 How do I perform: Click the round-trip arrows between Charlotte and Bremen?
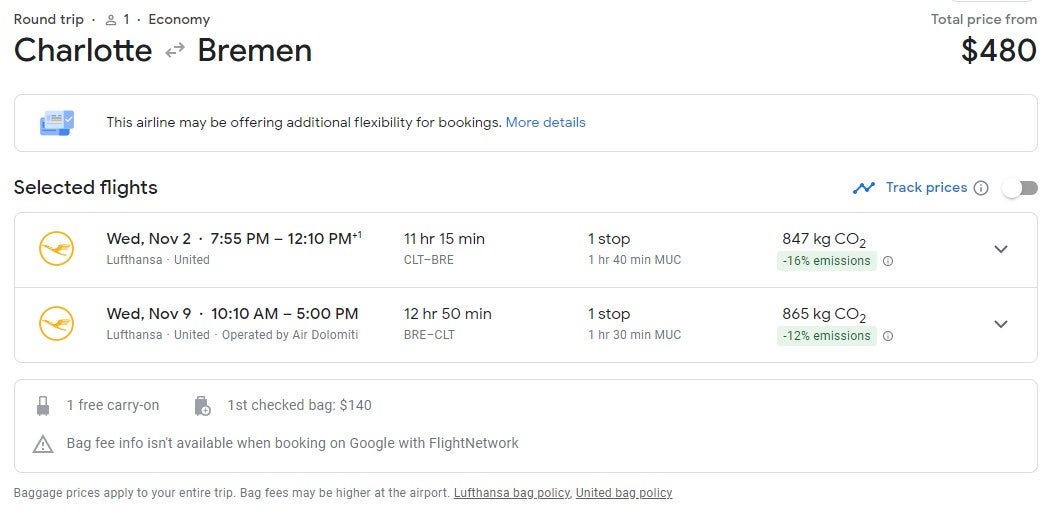pyautogui.click(x=175, y=51)
